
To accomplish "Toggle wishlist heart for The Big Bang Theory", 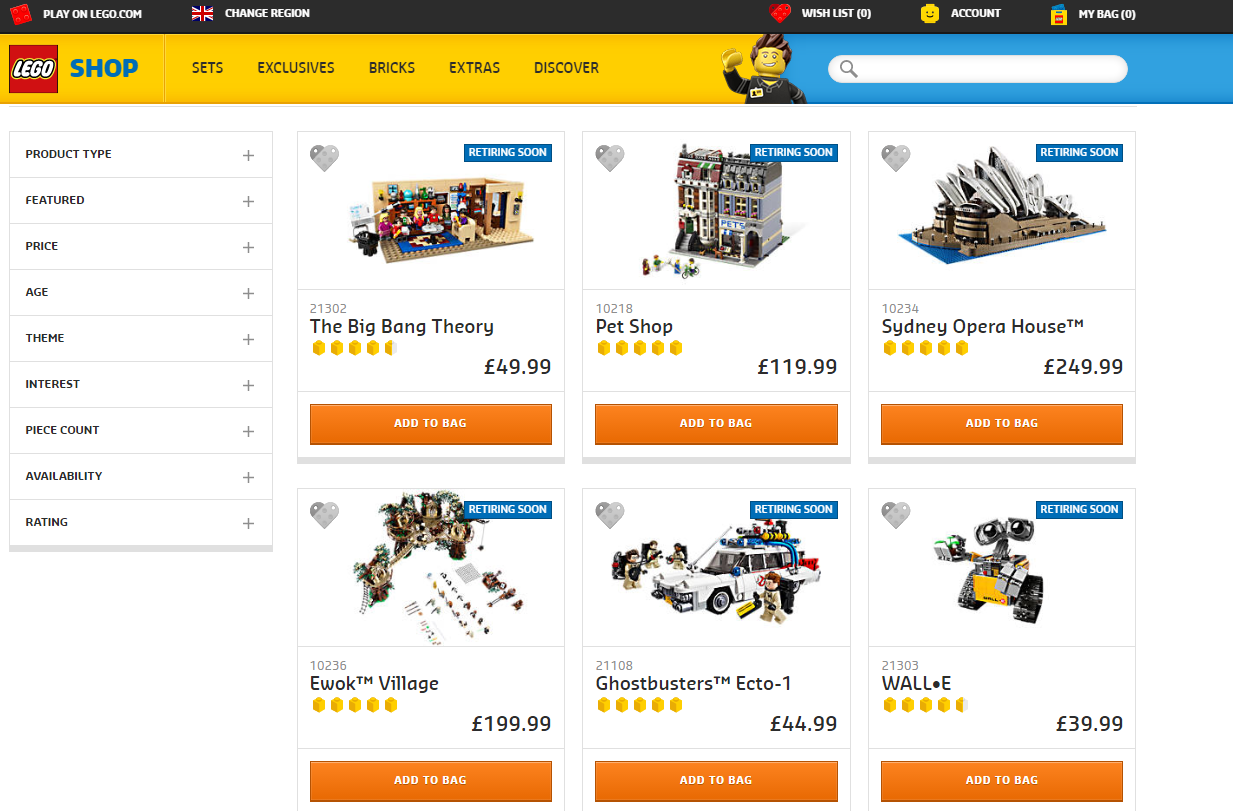I will coord(324,158).
